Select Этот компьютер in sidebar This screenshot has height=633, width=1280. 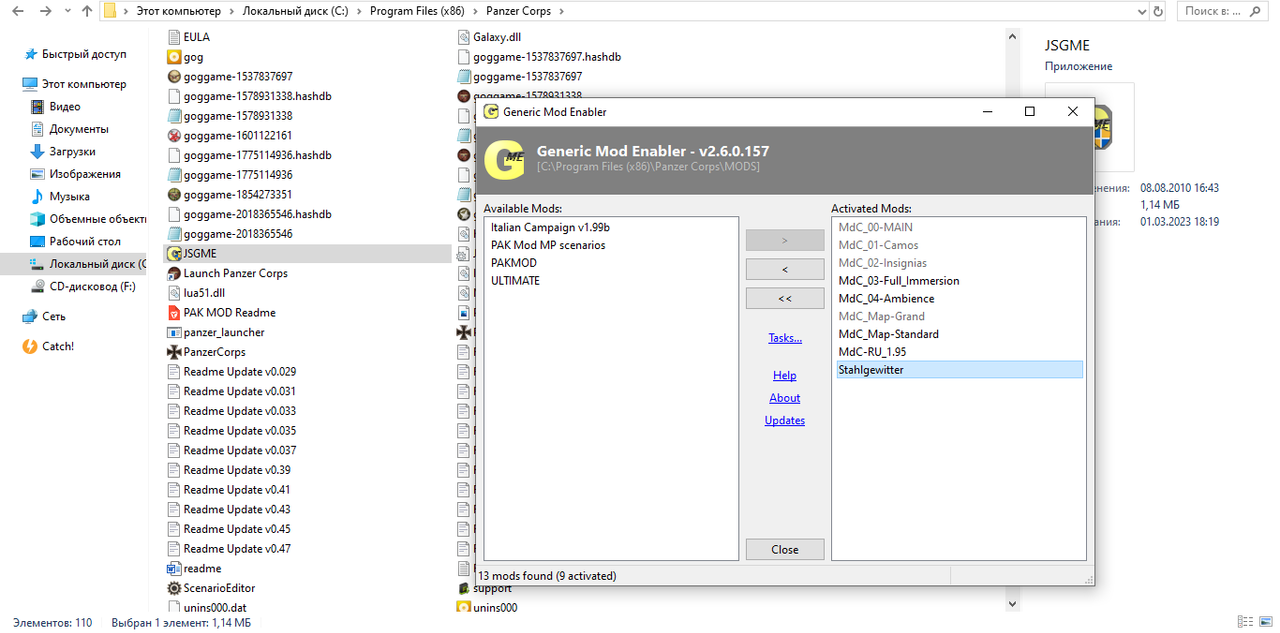pos(75,85)
